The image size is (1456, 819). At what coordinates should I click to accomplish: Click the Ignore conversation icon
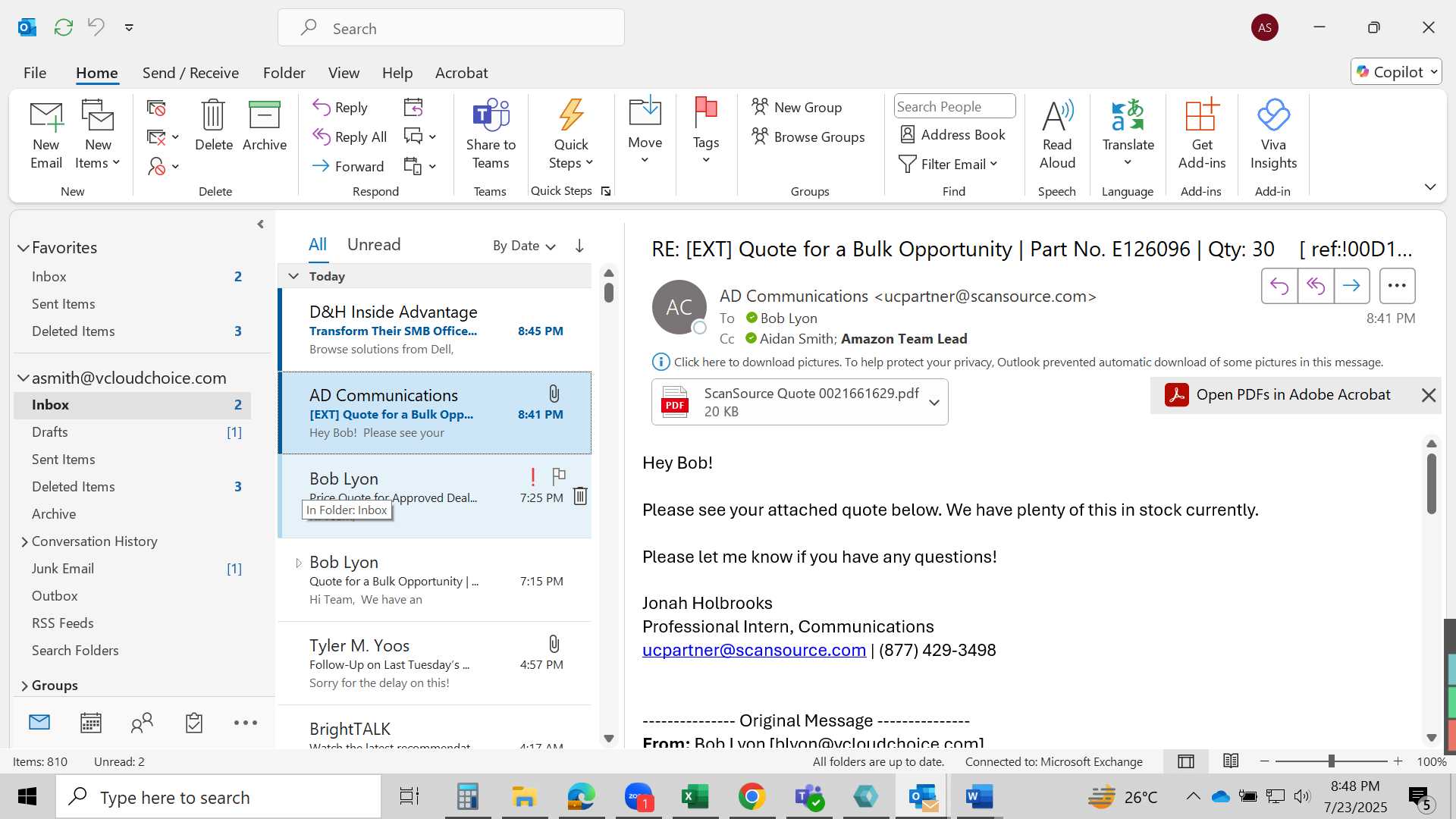[x=156, y=108]
